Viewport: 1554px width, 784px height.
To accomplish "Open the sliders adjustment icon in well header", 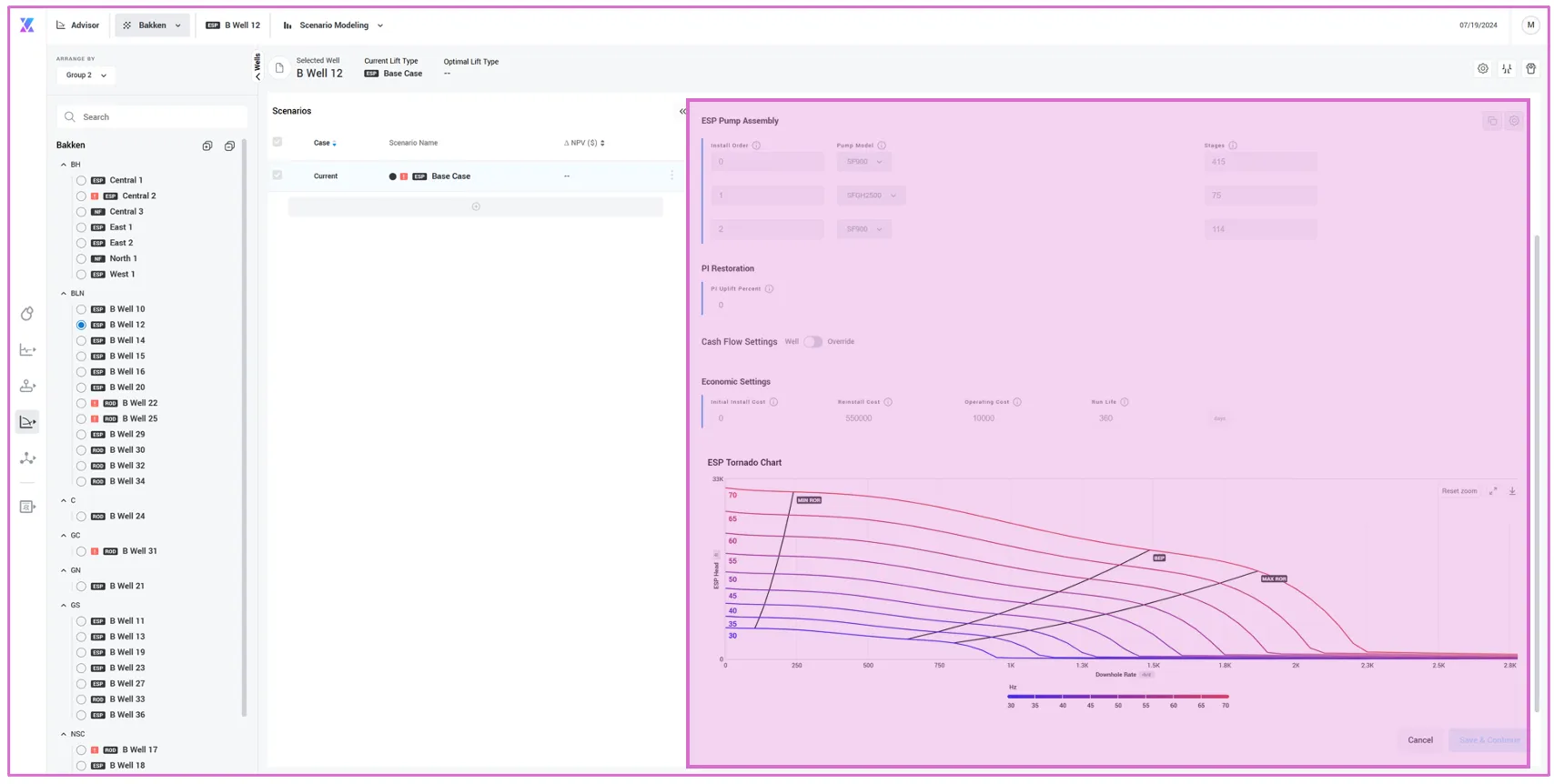I will (1507, 69).
